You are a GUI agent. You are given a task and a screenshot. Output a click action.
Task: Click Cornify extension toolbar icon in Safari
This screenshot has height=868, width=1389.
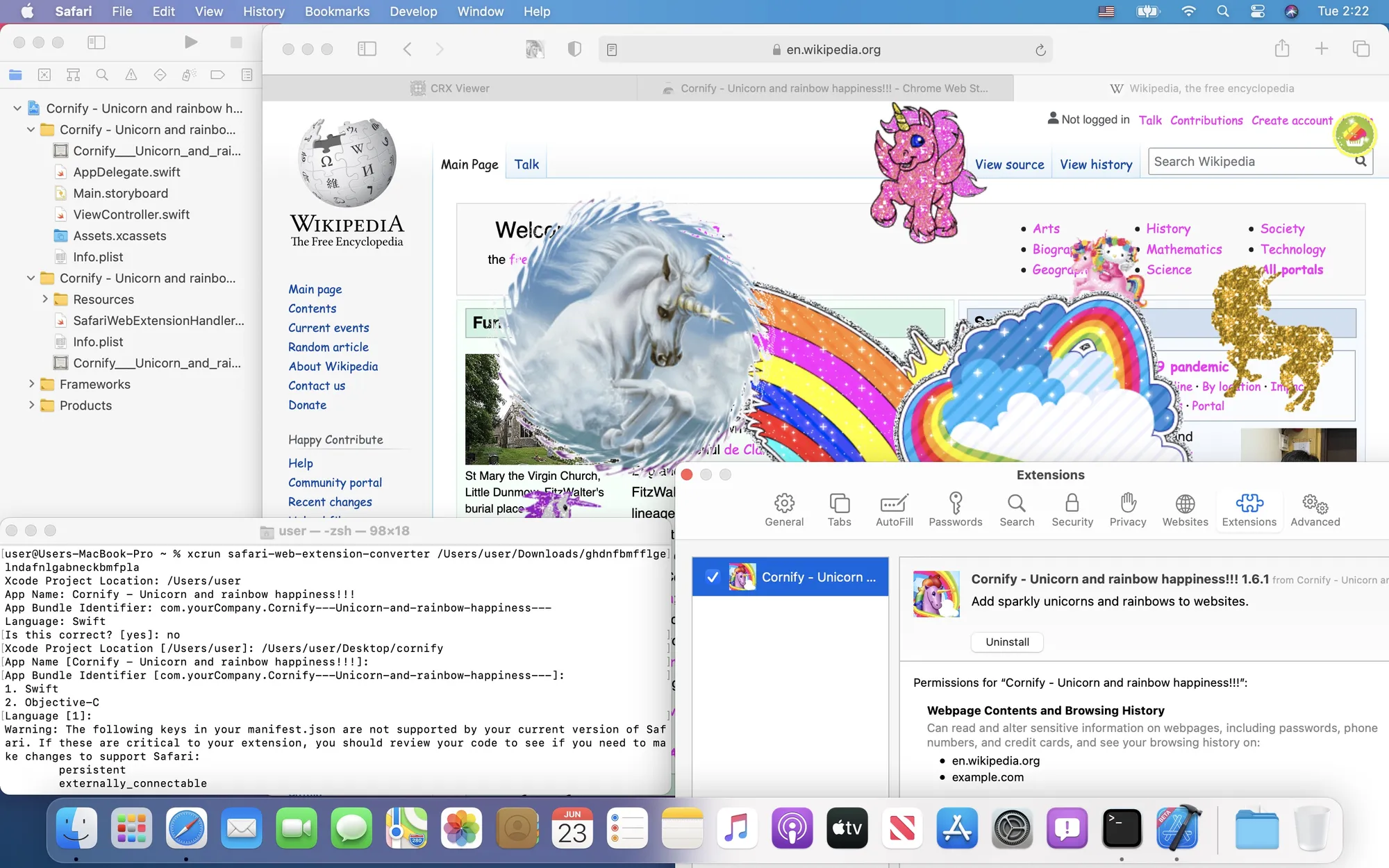coord(535,49)
